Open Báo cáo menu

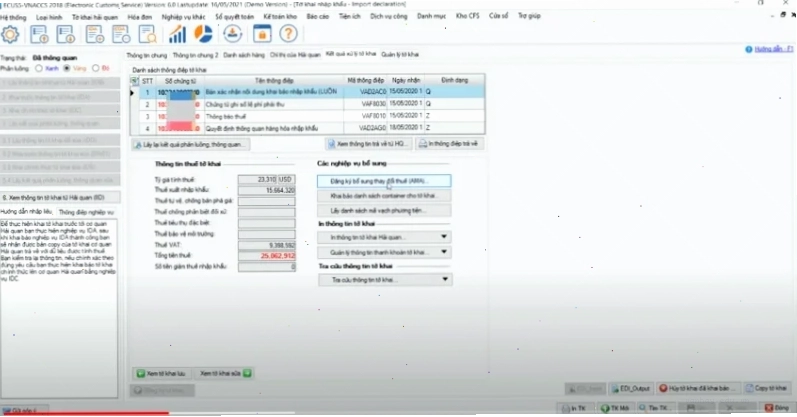tap(318, 17)
